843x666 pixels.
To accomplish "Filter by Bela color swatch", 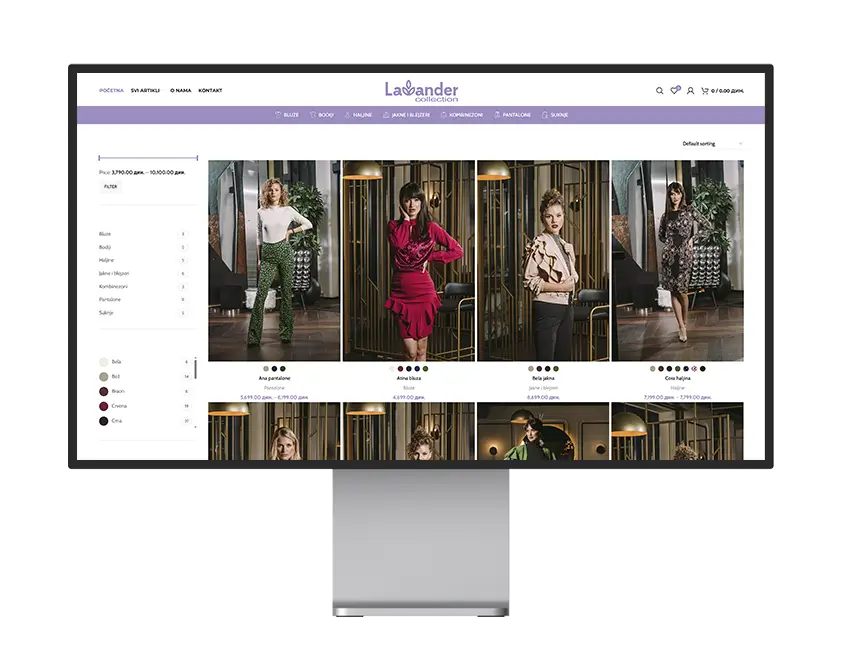I will [104, 362].
